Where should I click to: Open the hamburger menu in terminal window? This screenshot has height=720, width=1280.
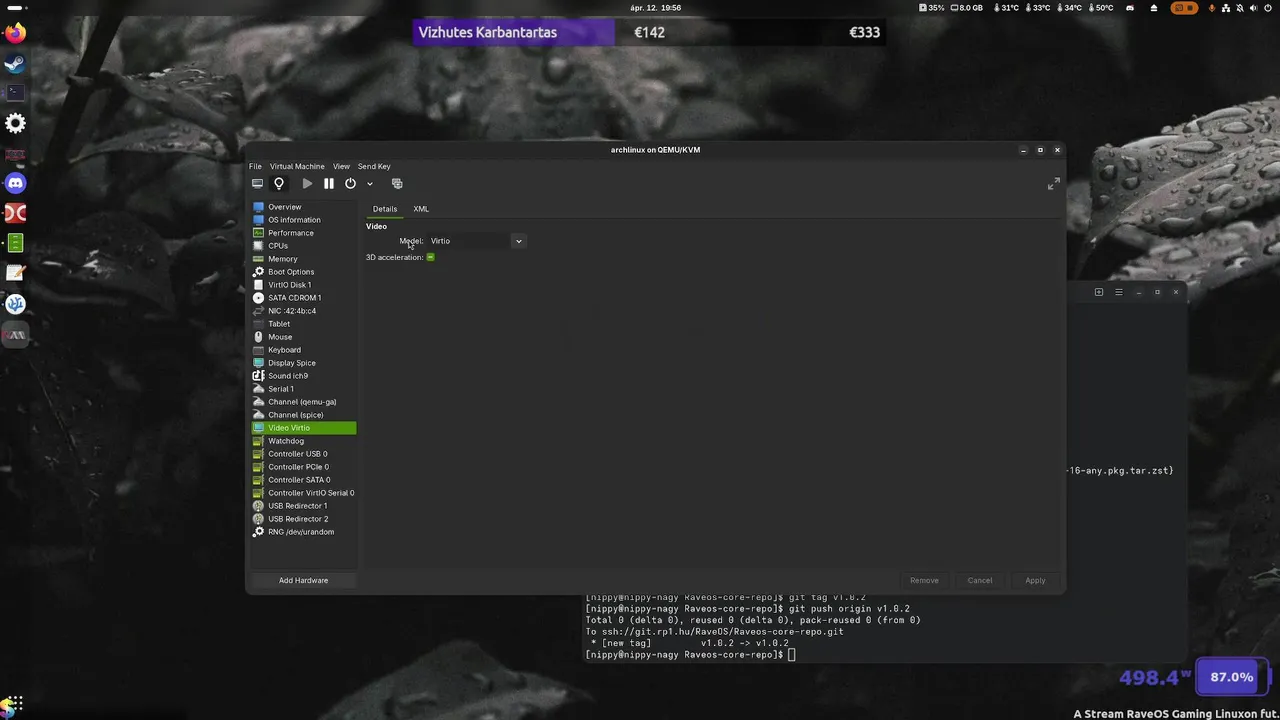coord(1119,292)
